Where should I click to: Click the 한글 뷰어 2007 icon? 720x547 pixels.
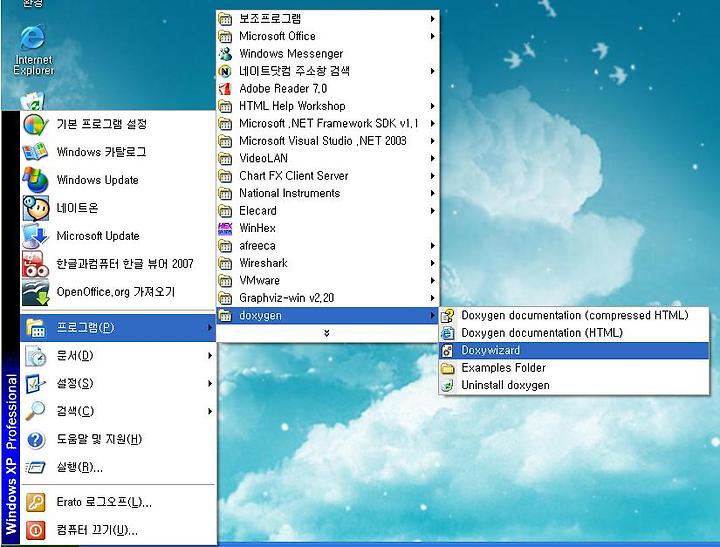point(35,264)
